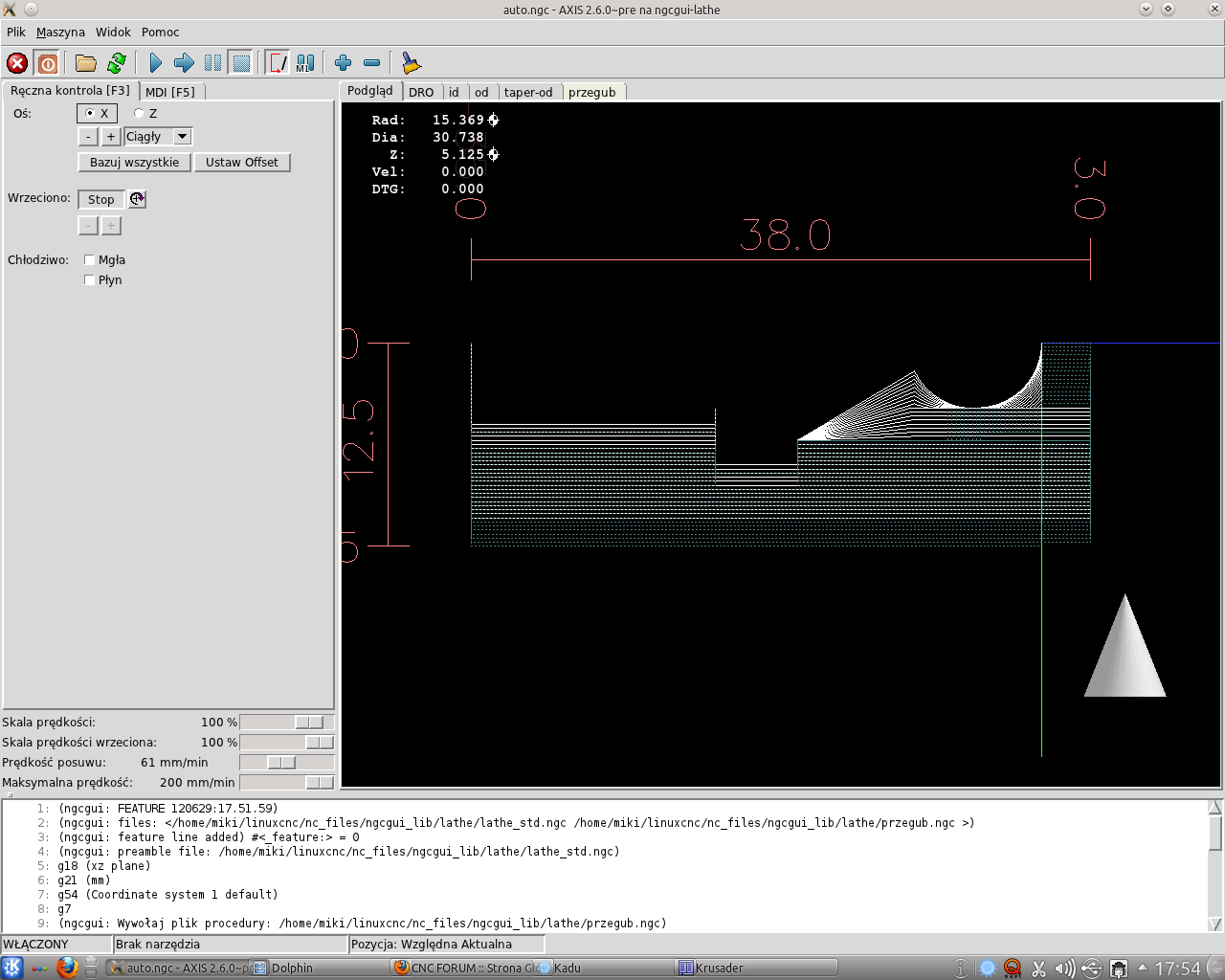The image size is (1225, 980).
Task: Zoom out the preview with minus icon
Action: pyautogui.click(x=371, y=63)
